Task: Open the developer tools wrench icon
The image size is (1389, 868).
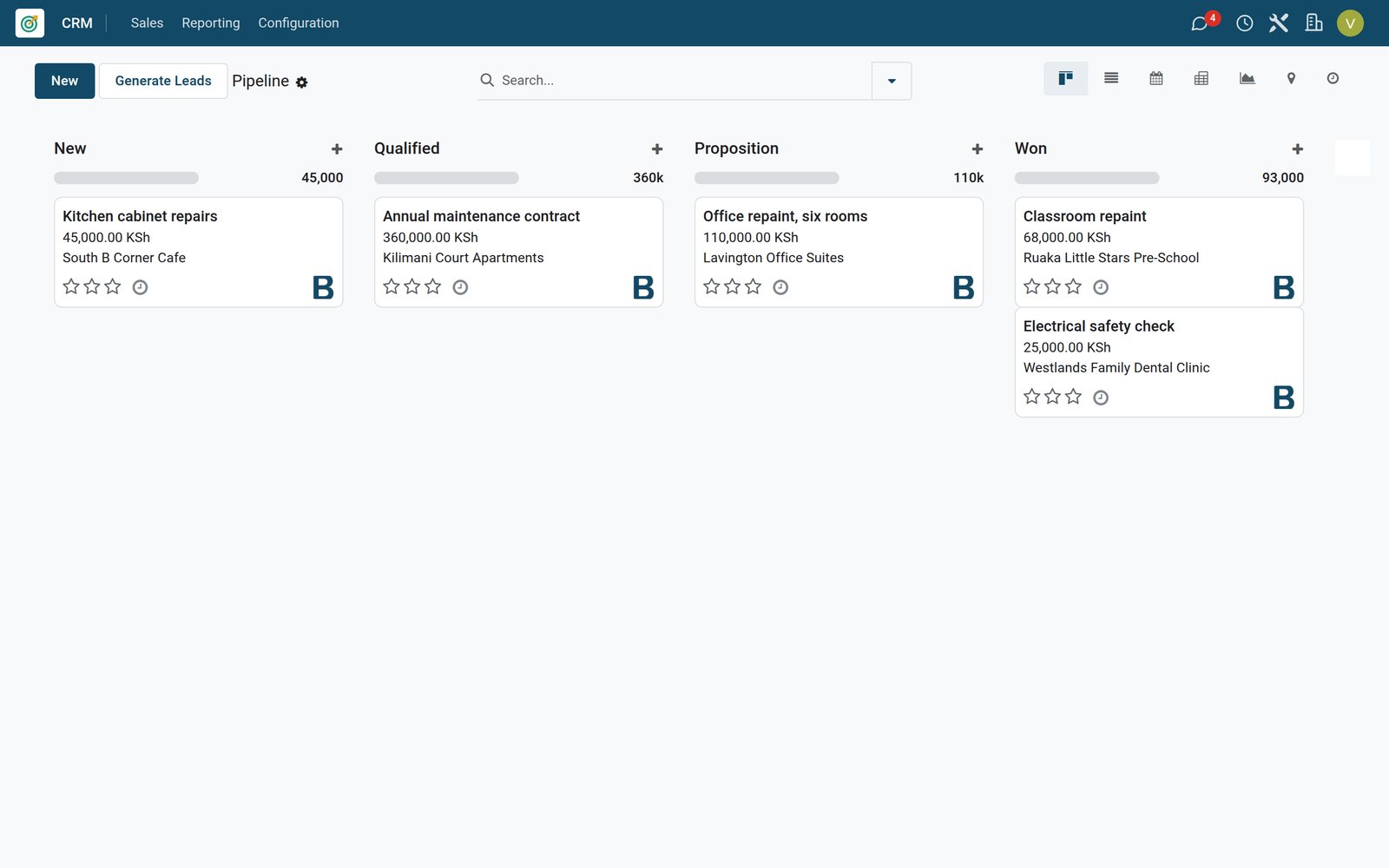Action: pos(1279,23)
